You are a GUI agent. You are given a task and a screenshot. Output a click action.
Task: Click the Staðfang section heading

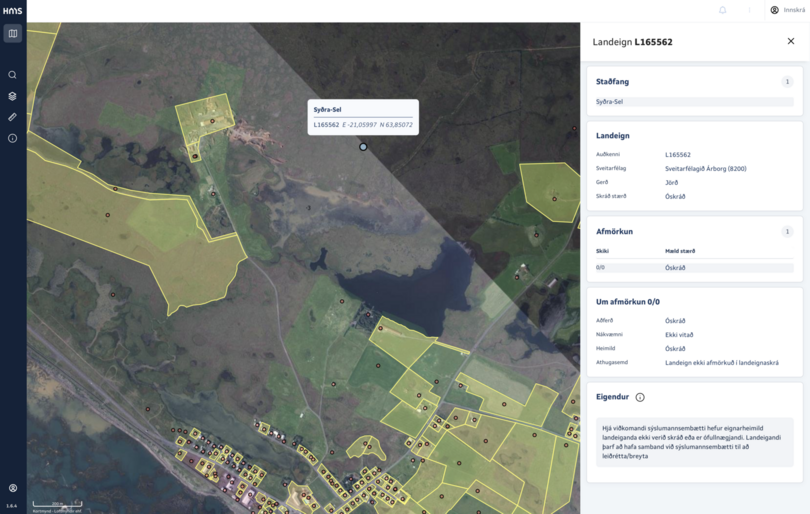(x=612, y=82)
